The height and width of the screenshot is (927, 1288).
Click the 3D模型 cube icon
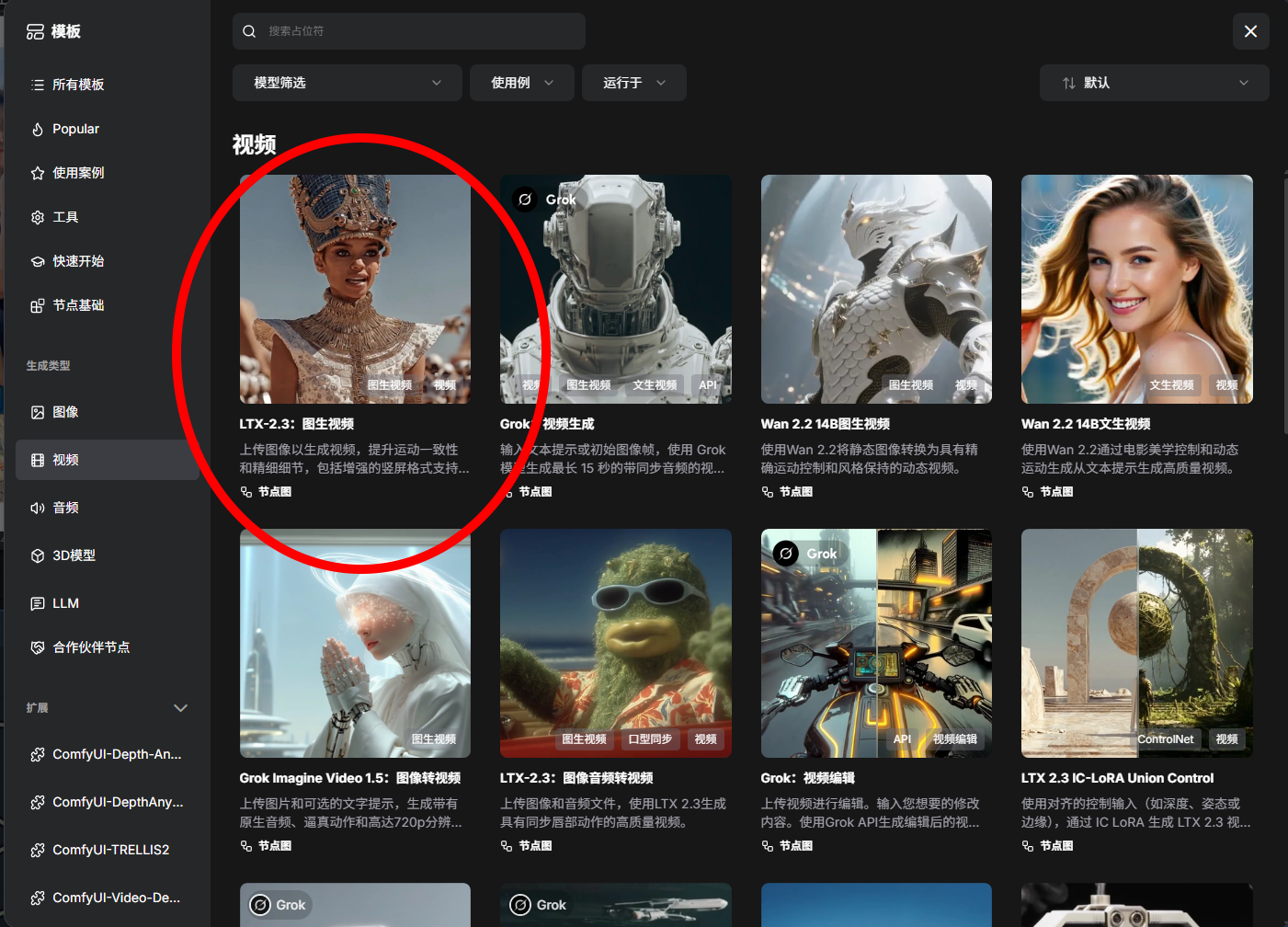38,555
